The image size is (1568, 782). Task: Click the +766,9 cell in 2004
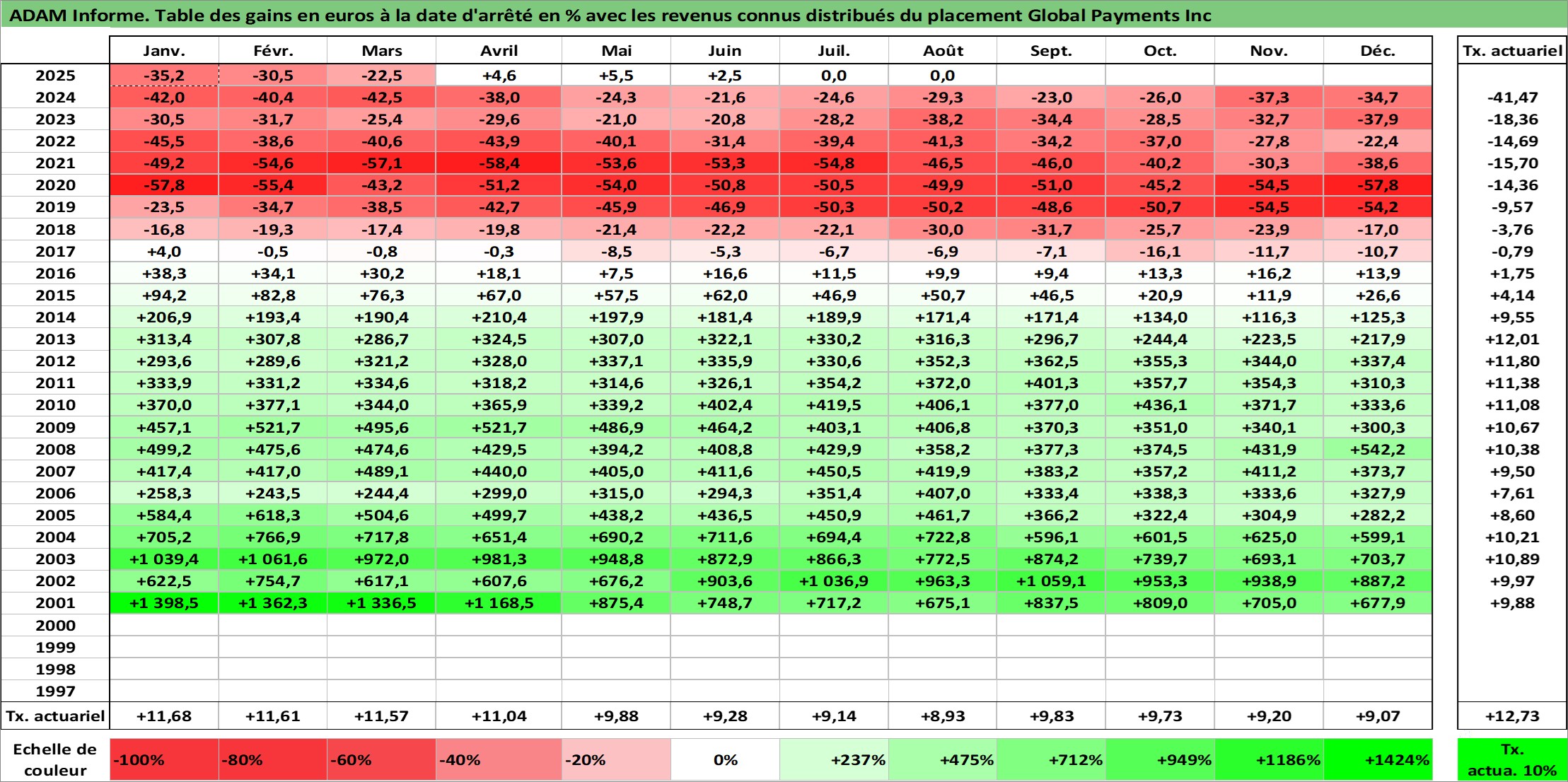(x=273, y=537)
